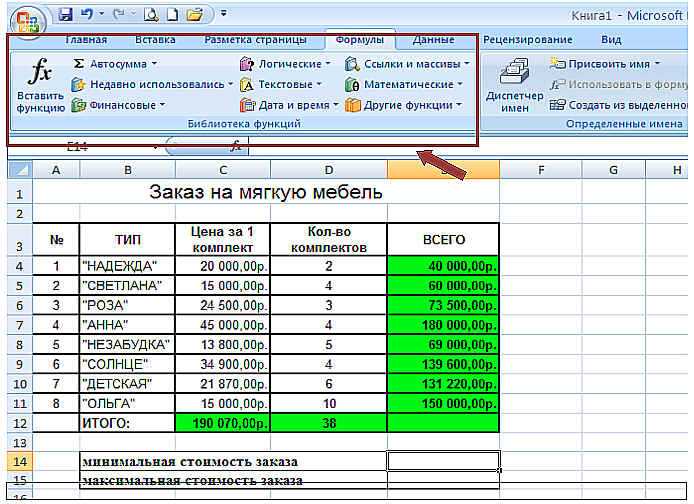Create a new blank workbook

pos(172,15)
